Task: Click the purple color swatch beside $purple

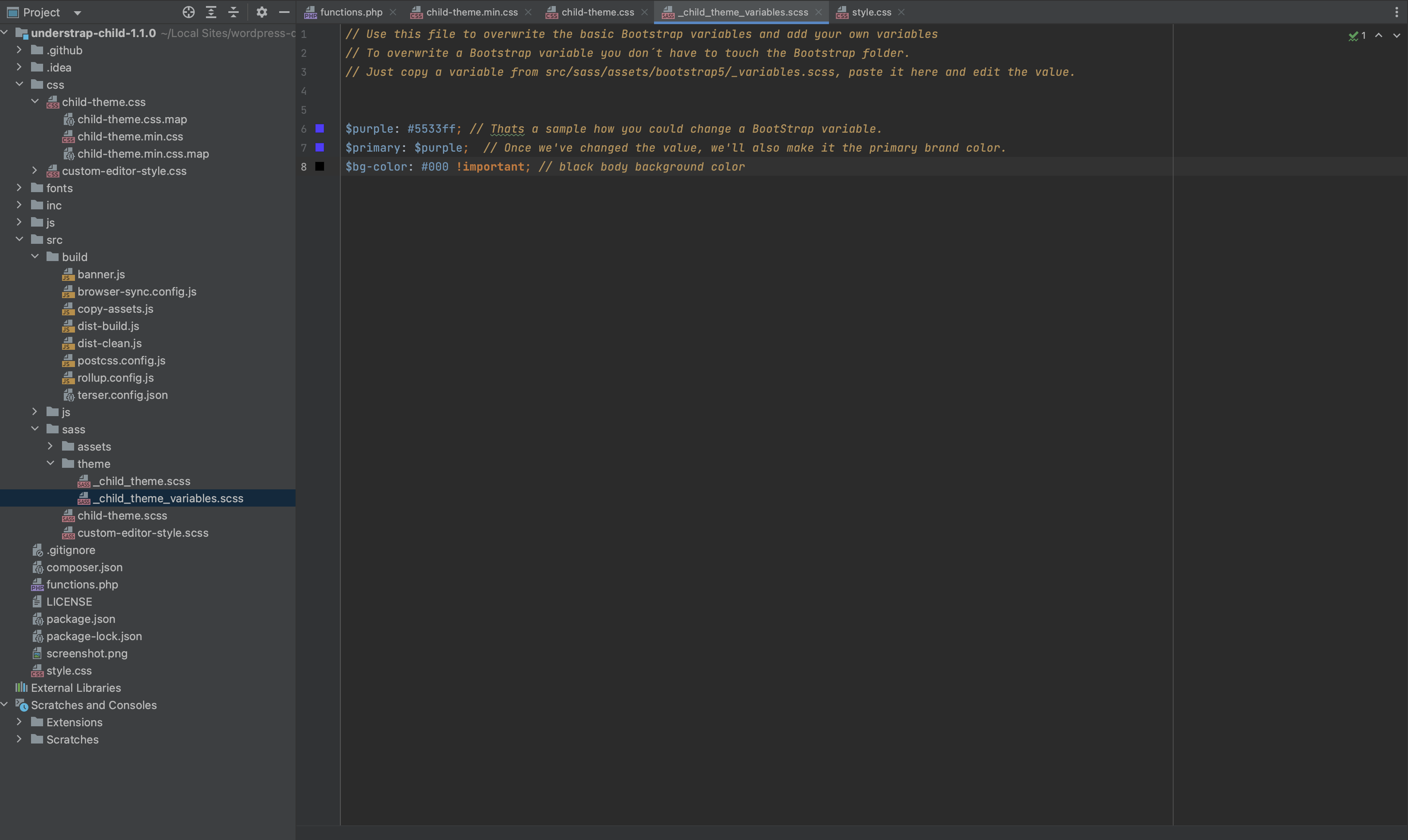Action: point(321,128)
